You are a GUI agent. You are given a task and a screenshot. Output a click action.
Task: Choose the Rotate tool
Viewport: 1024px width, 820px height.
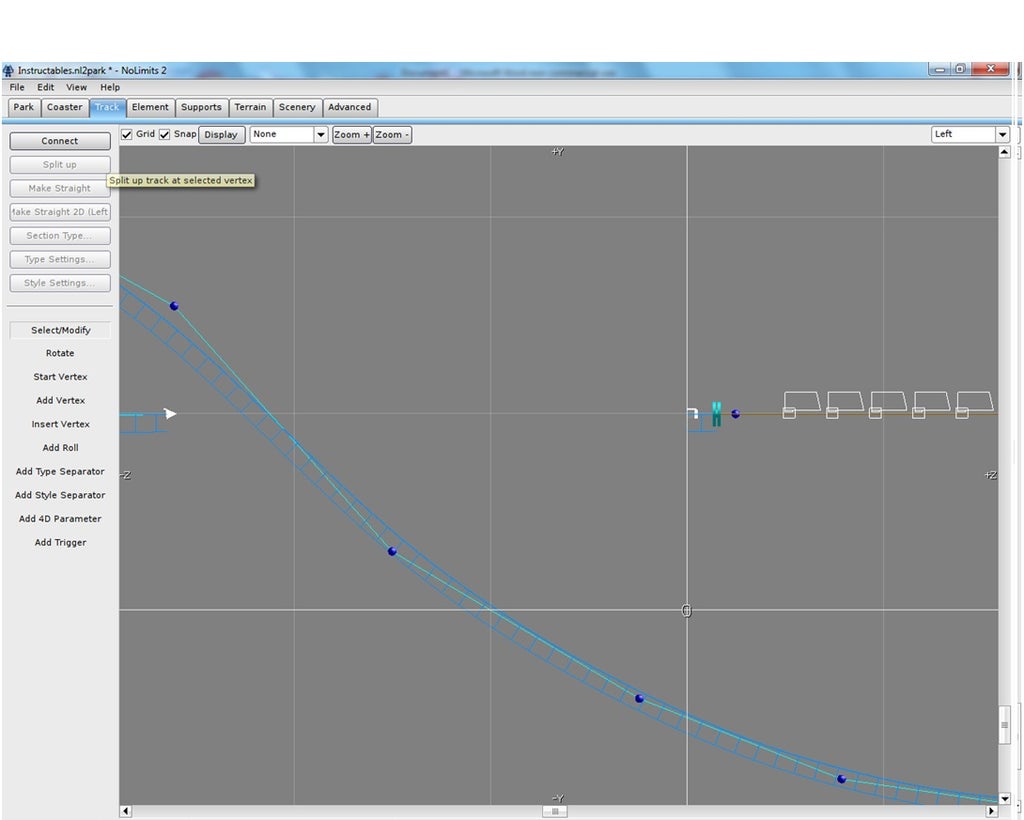pos(60,353)
